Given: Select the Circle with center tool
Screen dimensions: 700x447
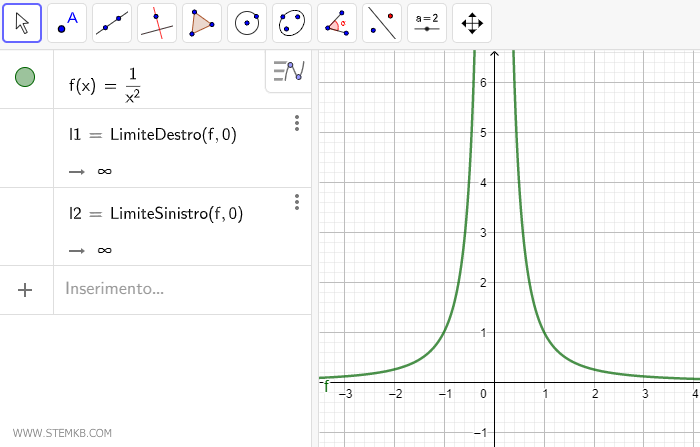Looking at the screenshot, I should pyautogui.click(x=247, y=22).
